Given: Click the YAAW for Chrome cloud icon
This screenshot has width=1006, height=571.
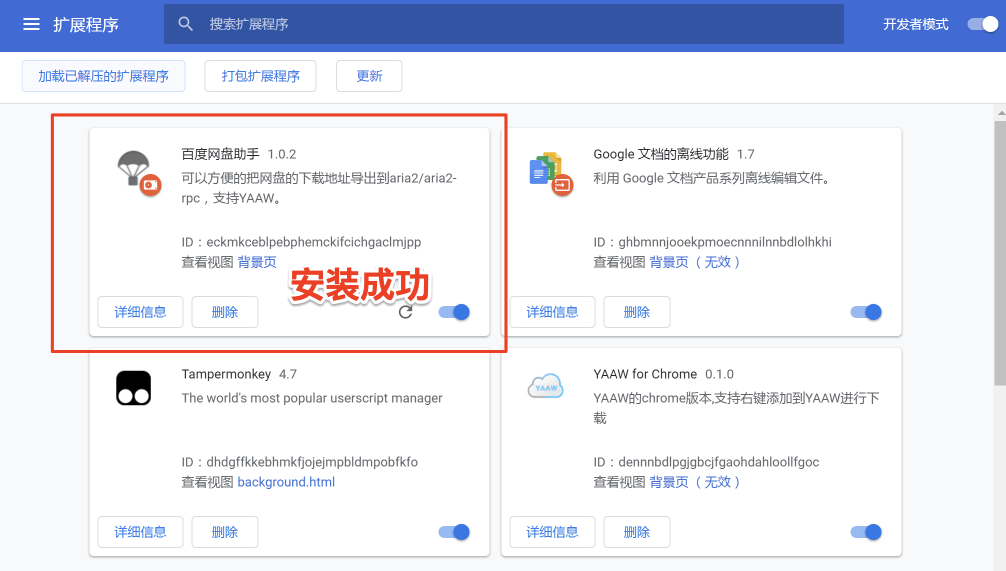Looking at the screenshot, I should [x=545, y=387].
